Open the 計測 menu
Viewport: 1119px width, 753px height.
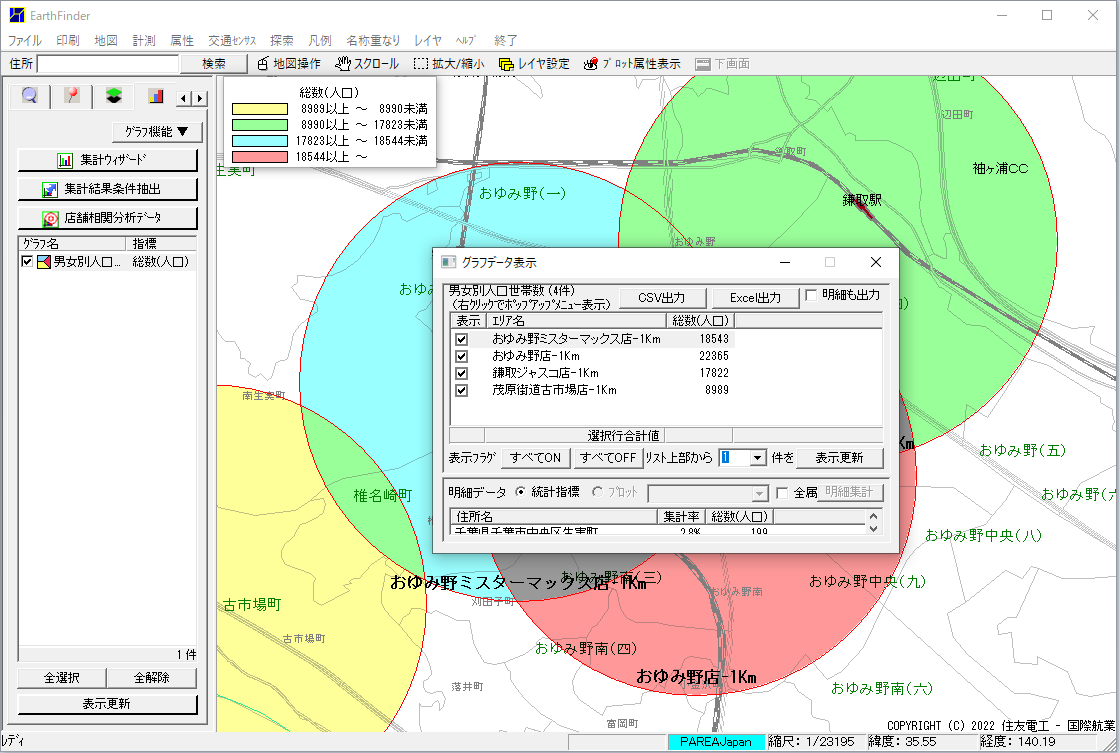pyautogui.click(x=143, y=41)
